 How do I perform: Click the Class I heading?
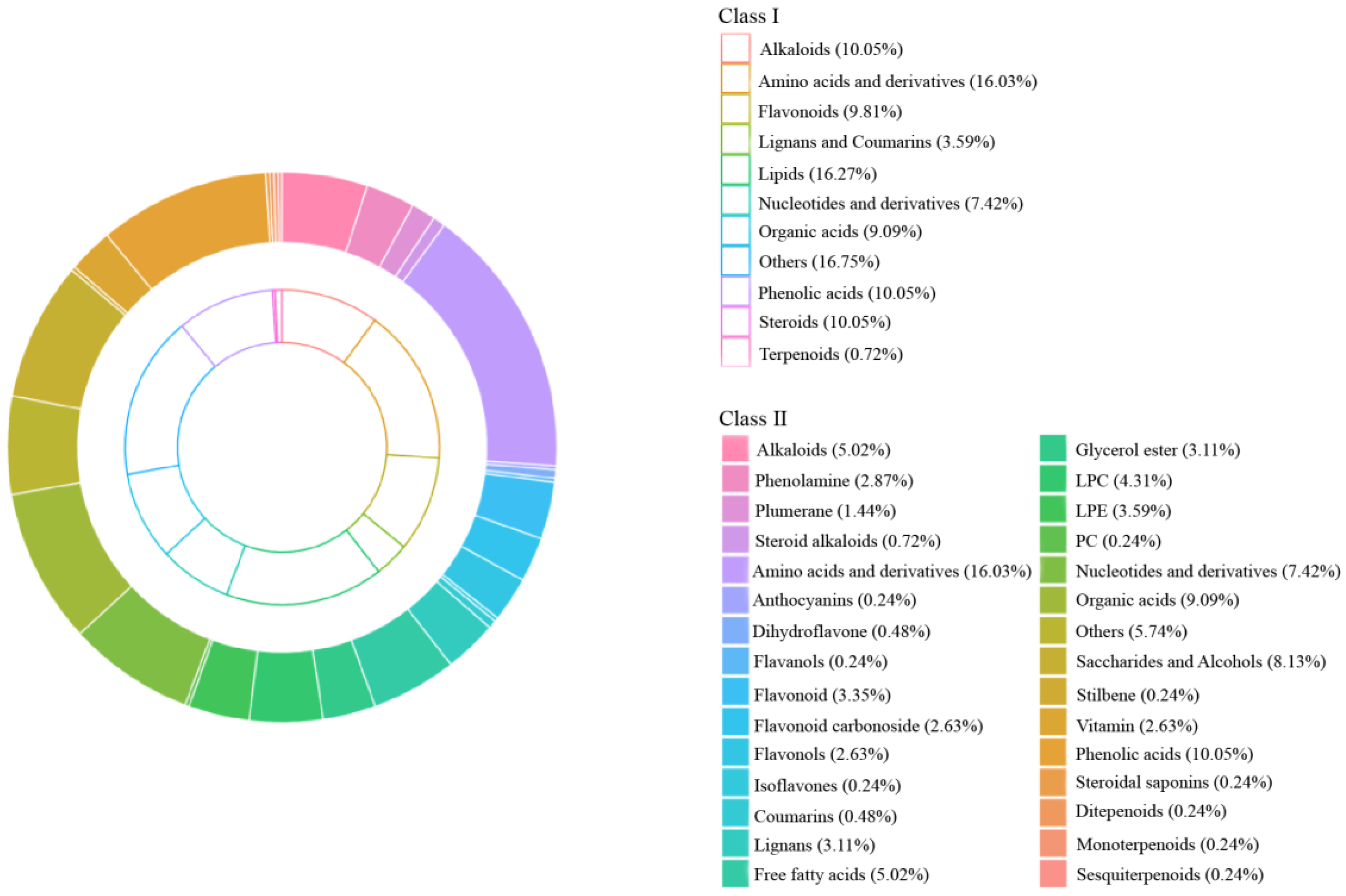pos(748,16)
